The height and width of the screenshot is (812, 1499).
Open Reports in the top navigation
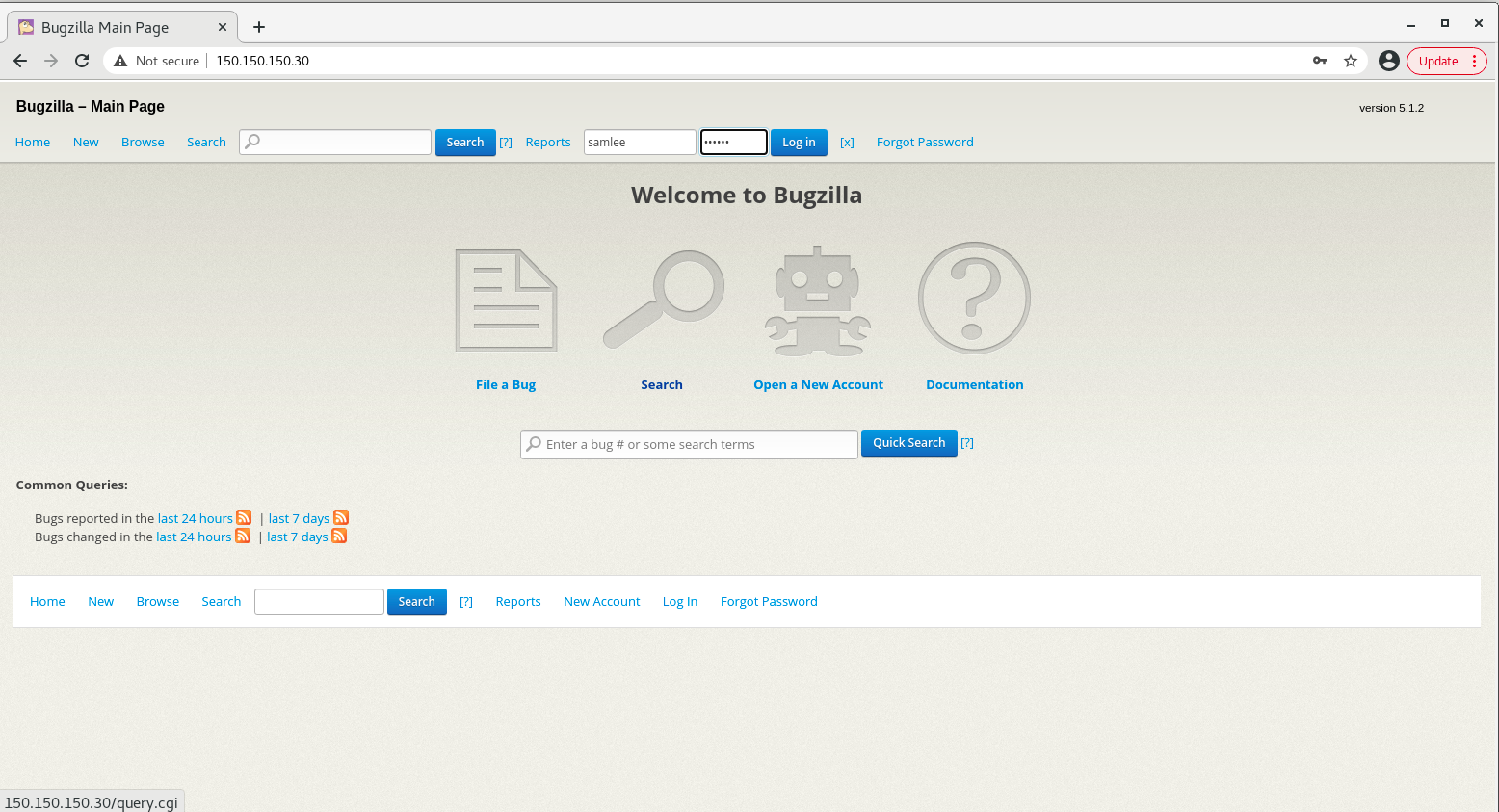pos(548,142)
